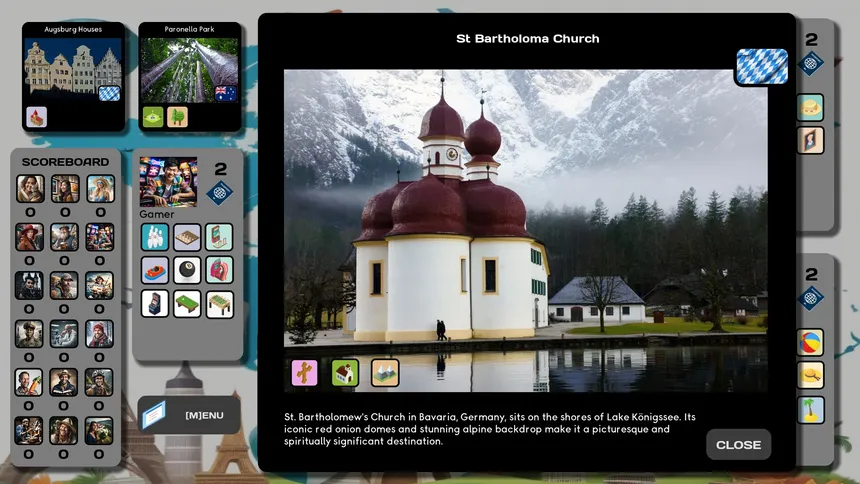Click the passport icon in the Gamer panel
860x484 pixels.
(219, 193)
